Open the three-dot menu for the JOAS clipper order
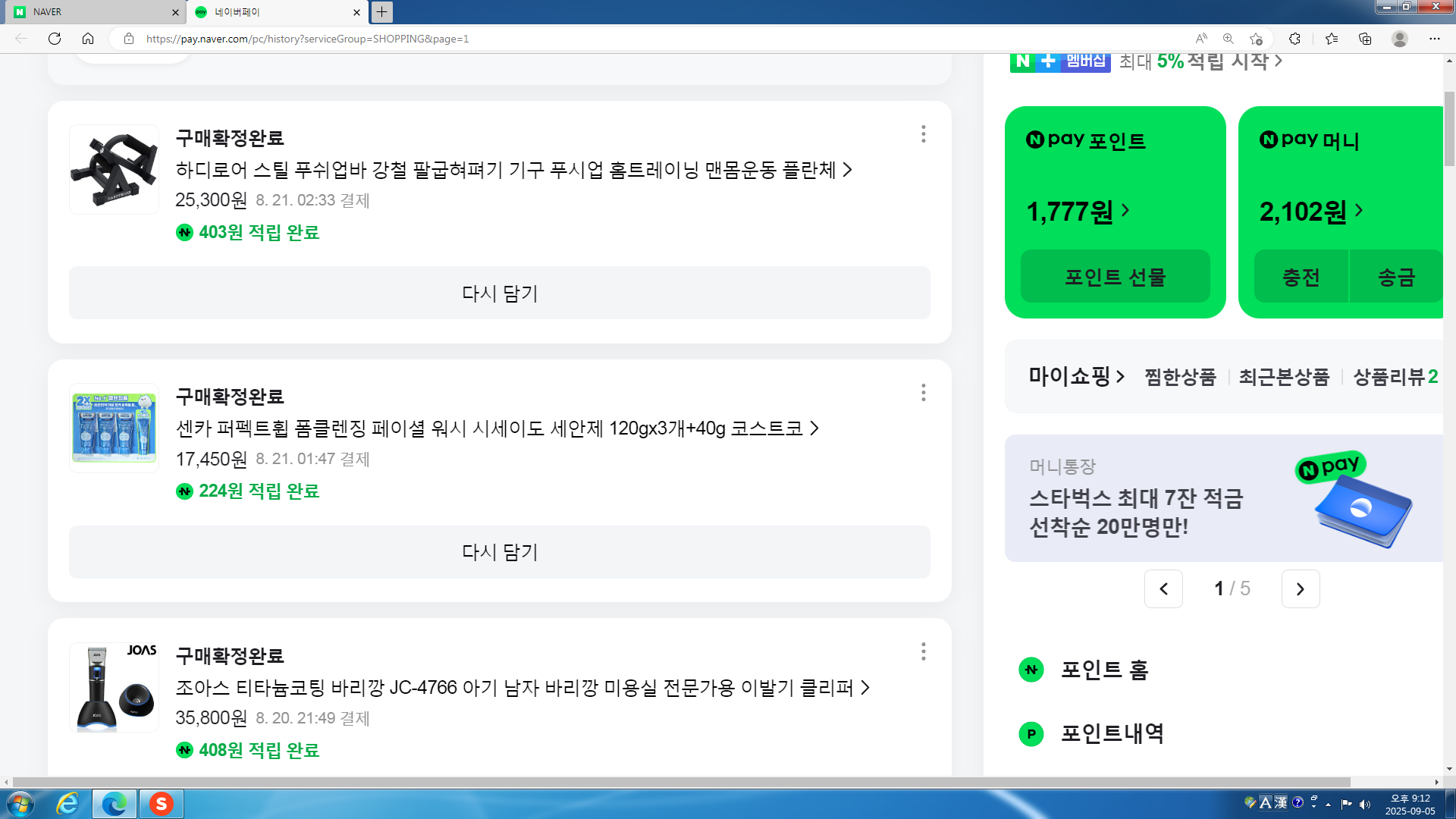The width and height of the screenshot is (1456, 819). click(x=923, y=651)
